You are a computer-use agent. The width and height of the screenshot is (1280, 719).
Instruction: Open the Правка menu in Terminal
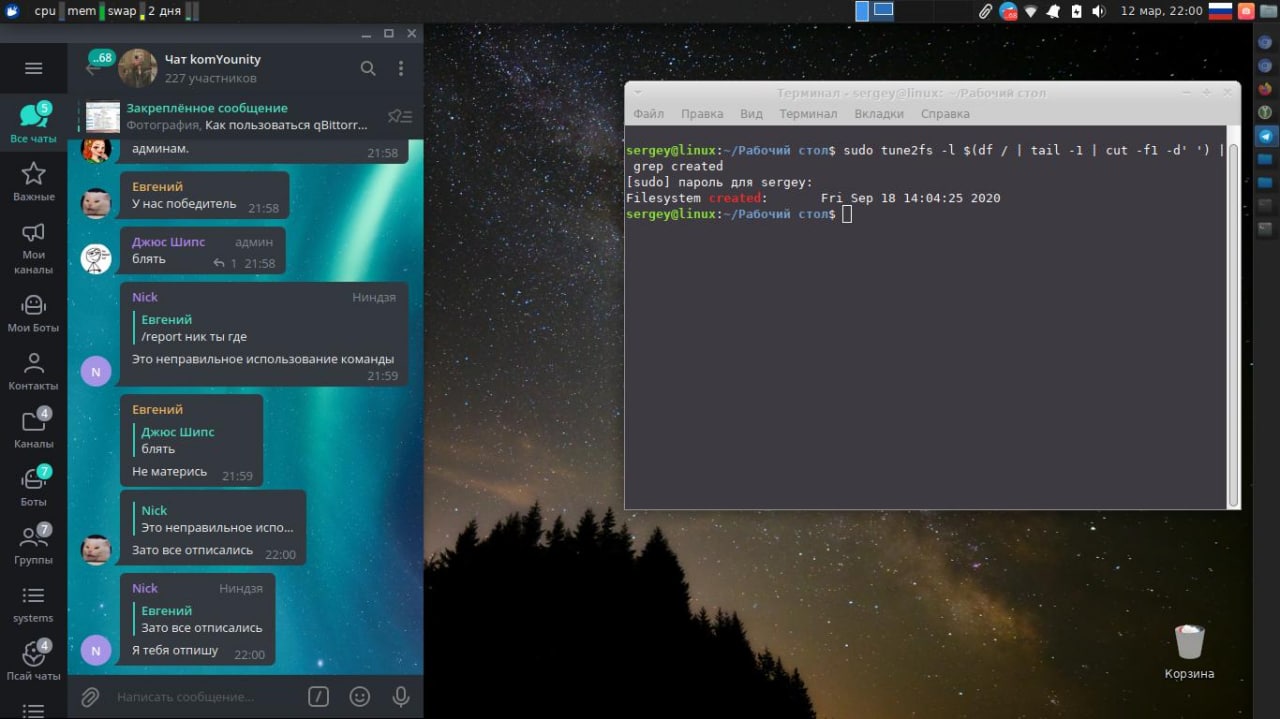click(x=702, y=113)
